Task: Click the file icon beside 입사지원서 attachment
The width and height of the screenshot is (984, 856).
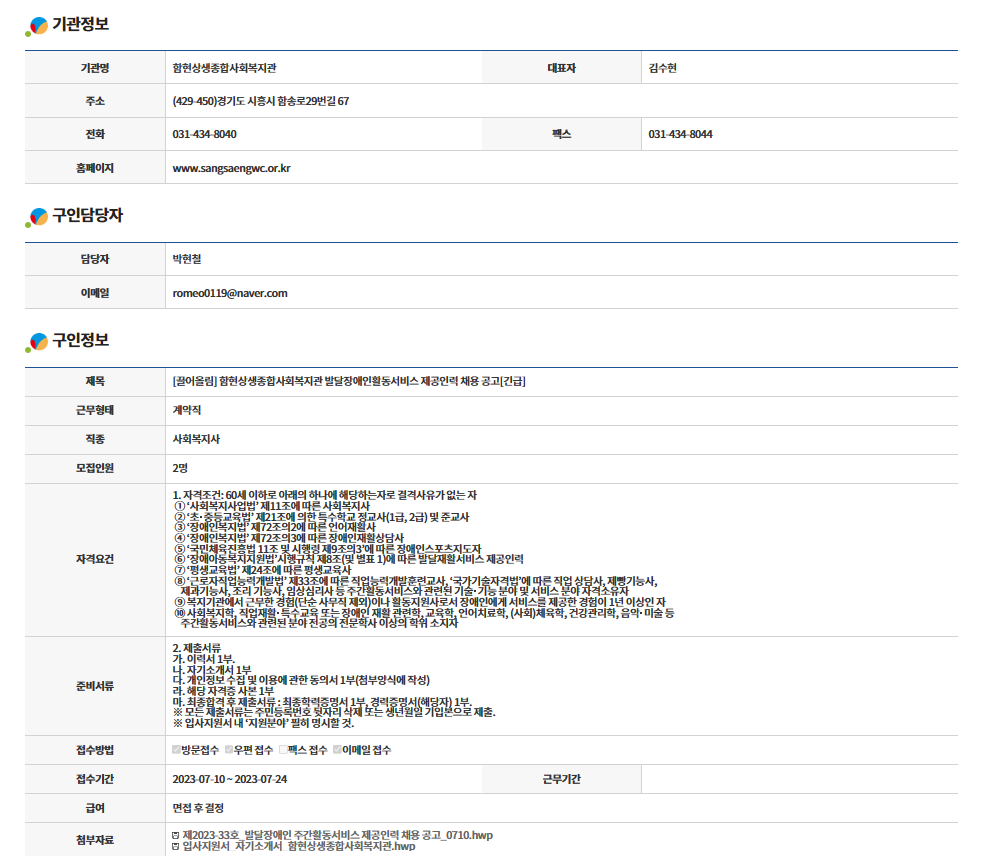Action: [176, 847]
